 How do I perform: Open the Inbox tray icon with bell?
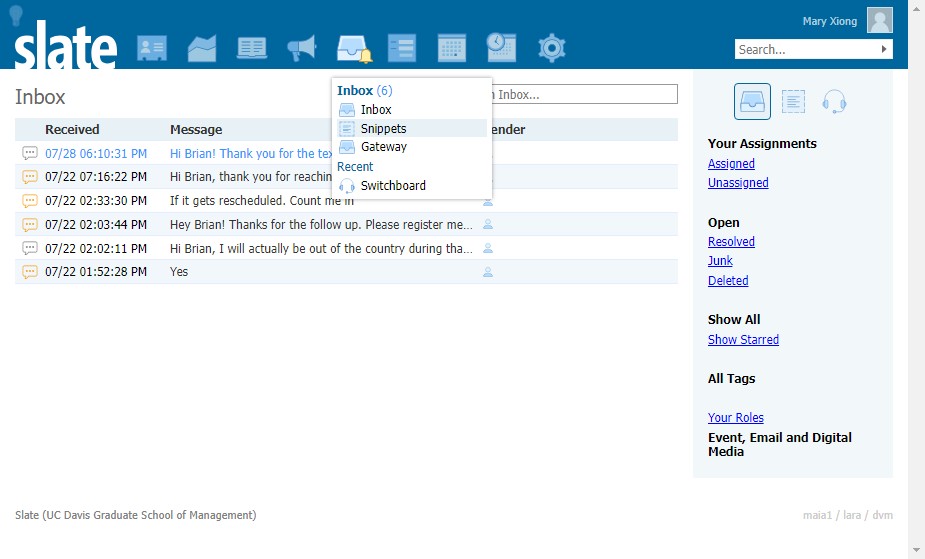click(x=354, y=48)
